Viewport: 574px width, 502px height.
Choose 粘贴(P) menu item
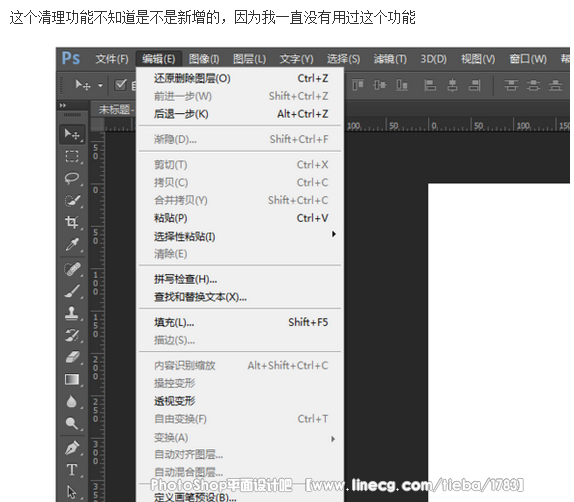241,218
